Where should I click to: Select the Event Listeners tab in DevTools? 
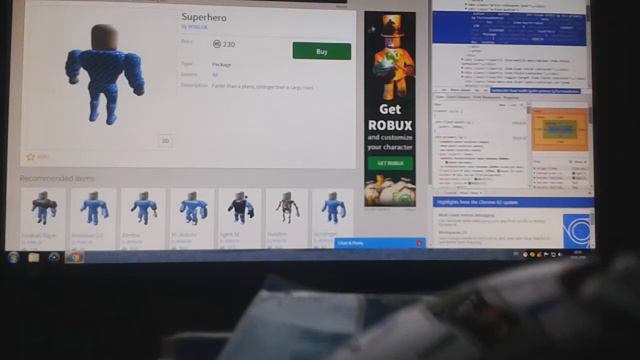[x=458, y=97]
